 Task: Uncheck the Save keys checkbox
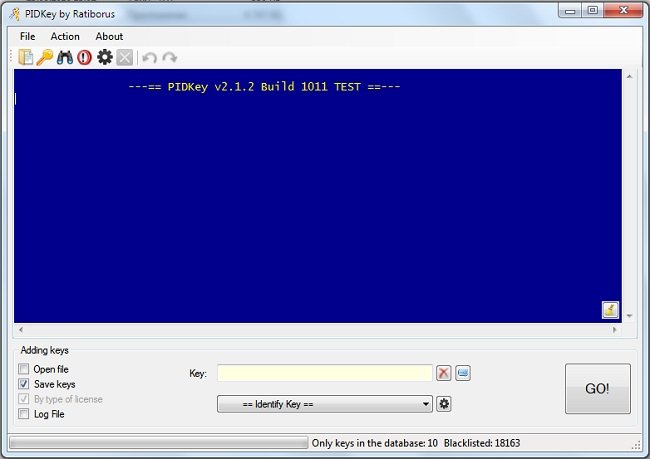(x=24, y=384)
